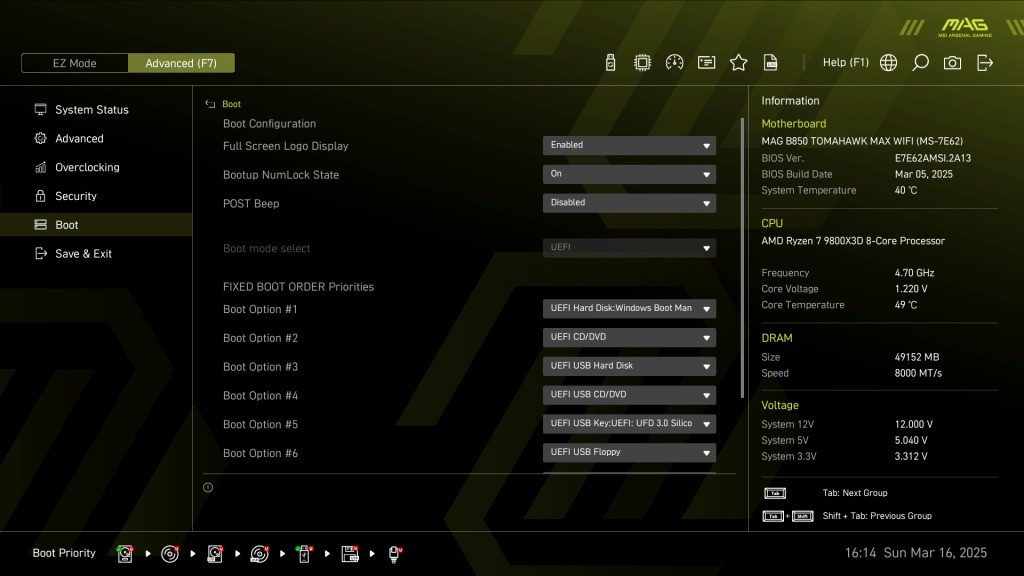Click the Help (F1) button
This screenshot has height=576, width=1024.
[x=845, y=62]
